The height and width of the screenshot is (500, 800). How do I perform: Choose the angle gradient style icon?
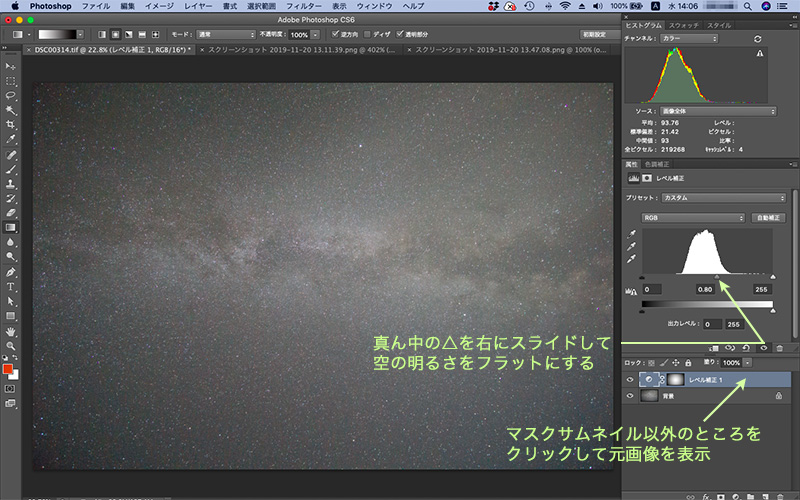pyautogui.click(x=129, y=34)
